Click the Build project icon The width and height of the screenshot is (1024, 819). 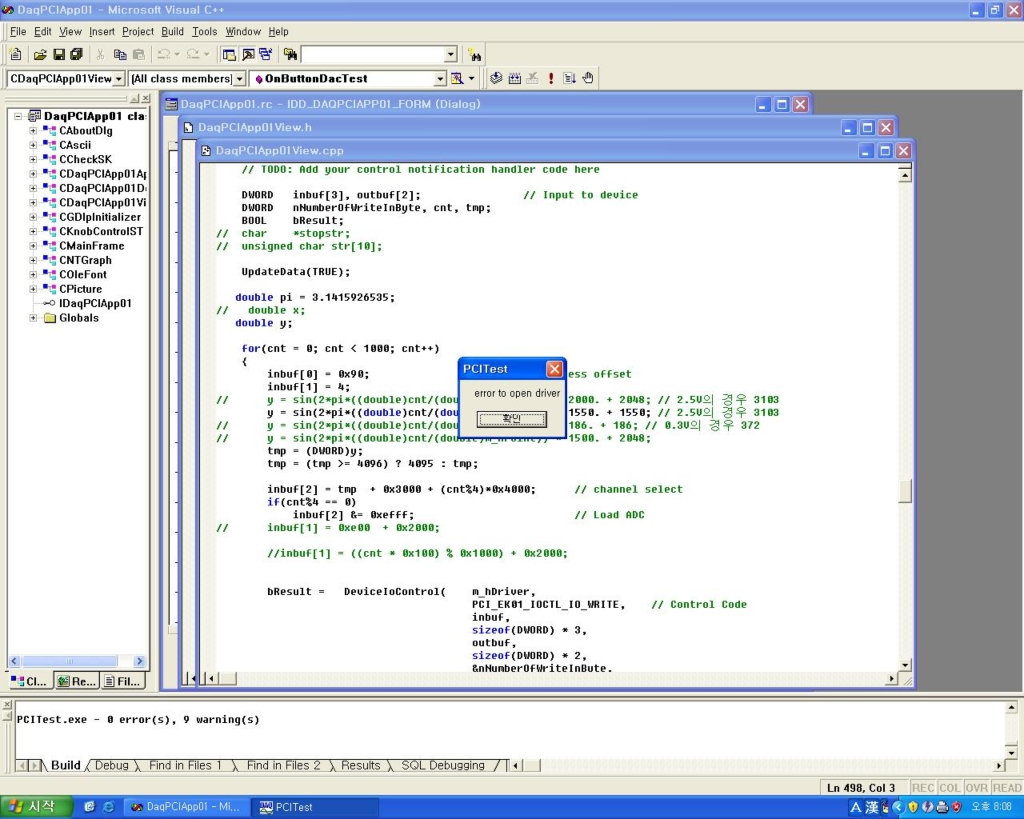pyautogui.click(x=515, y=78)
